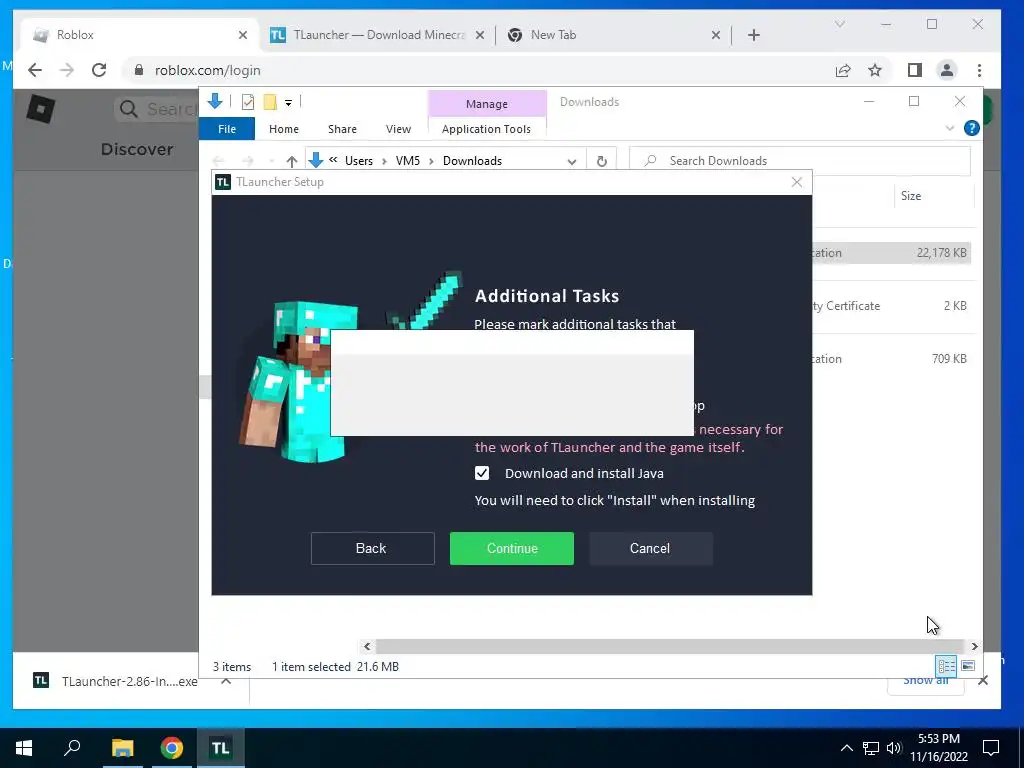The width and height of the screenshot is (1024, 768).
Task: Close the TLauncher browser tab
Action: pyautogui.click(x=479, y=35)
